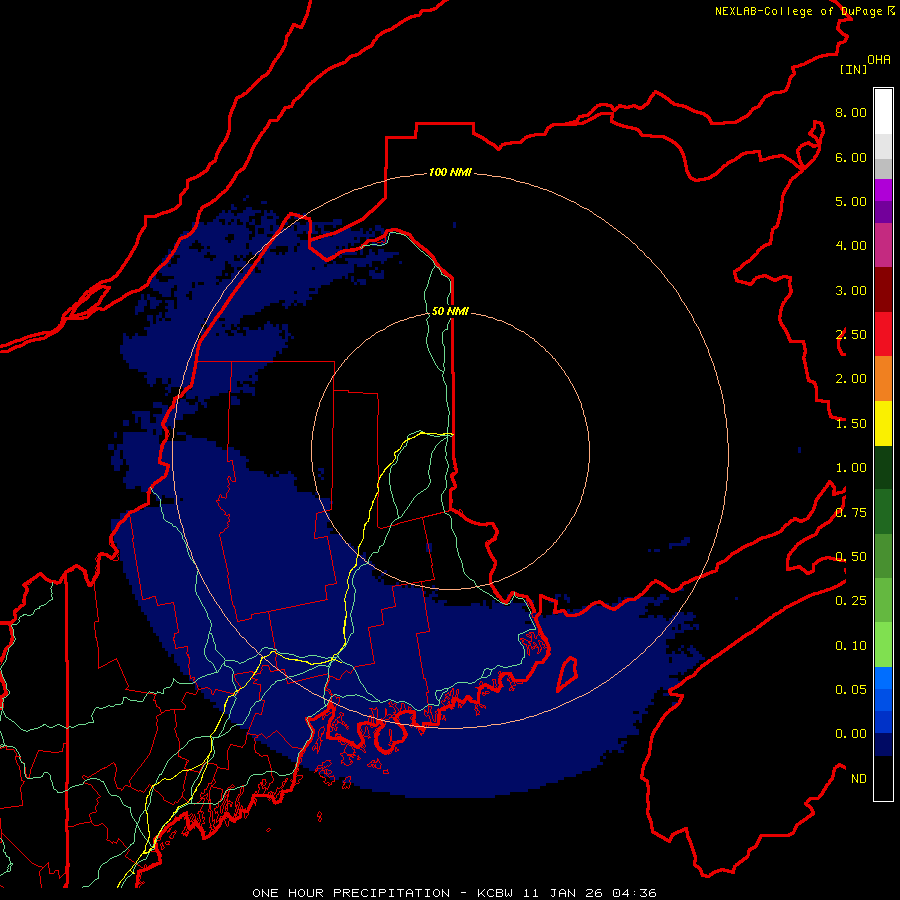Screen dimensions: 900x900
Task: Pick the white swatch beside 8.00
Action: [x=883, y=112]
